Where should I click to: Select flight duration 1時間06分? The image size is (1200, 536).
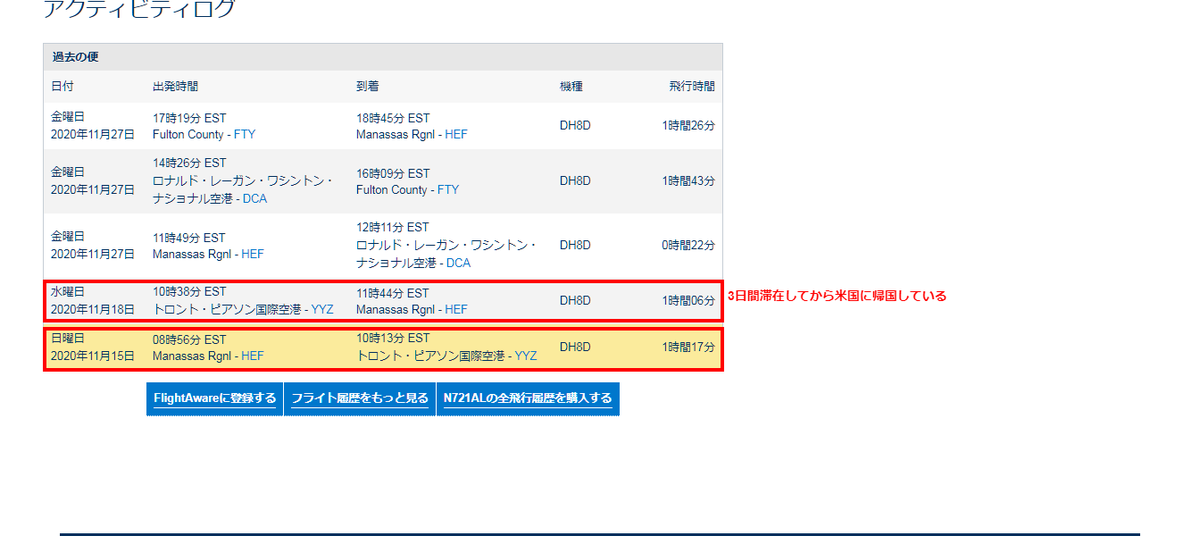tap(688, 300)
